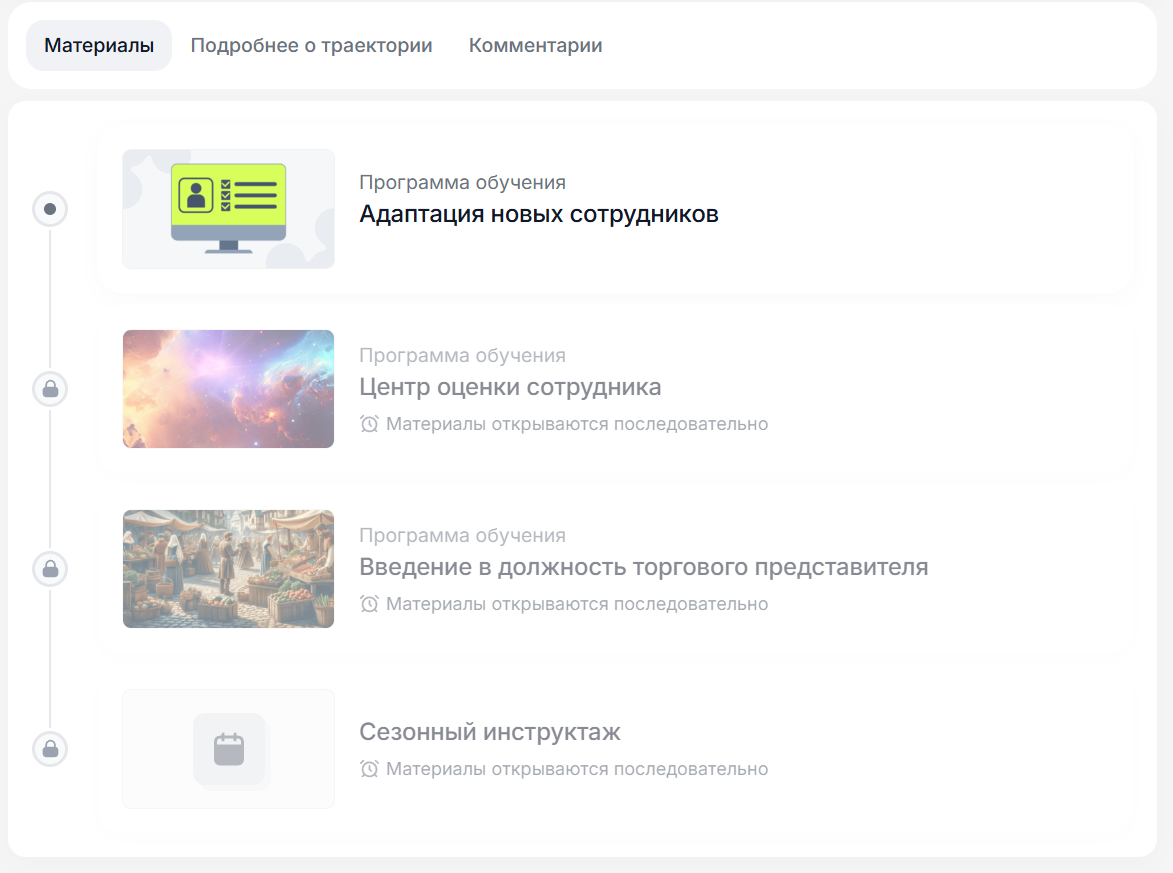Click the clock icon under Сезонный инструктаж
Screen dimensions: 1173x873
tap(369, 769)
